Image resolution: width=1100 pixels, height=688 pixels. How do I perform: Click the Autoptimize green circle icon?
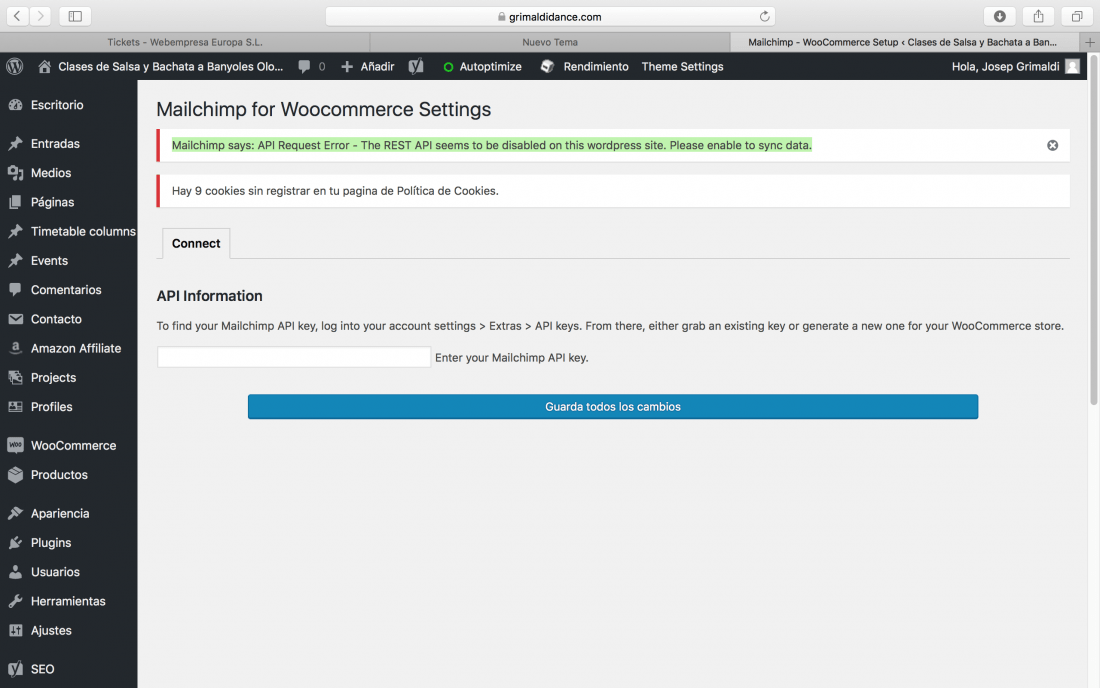click(448, 67)
